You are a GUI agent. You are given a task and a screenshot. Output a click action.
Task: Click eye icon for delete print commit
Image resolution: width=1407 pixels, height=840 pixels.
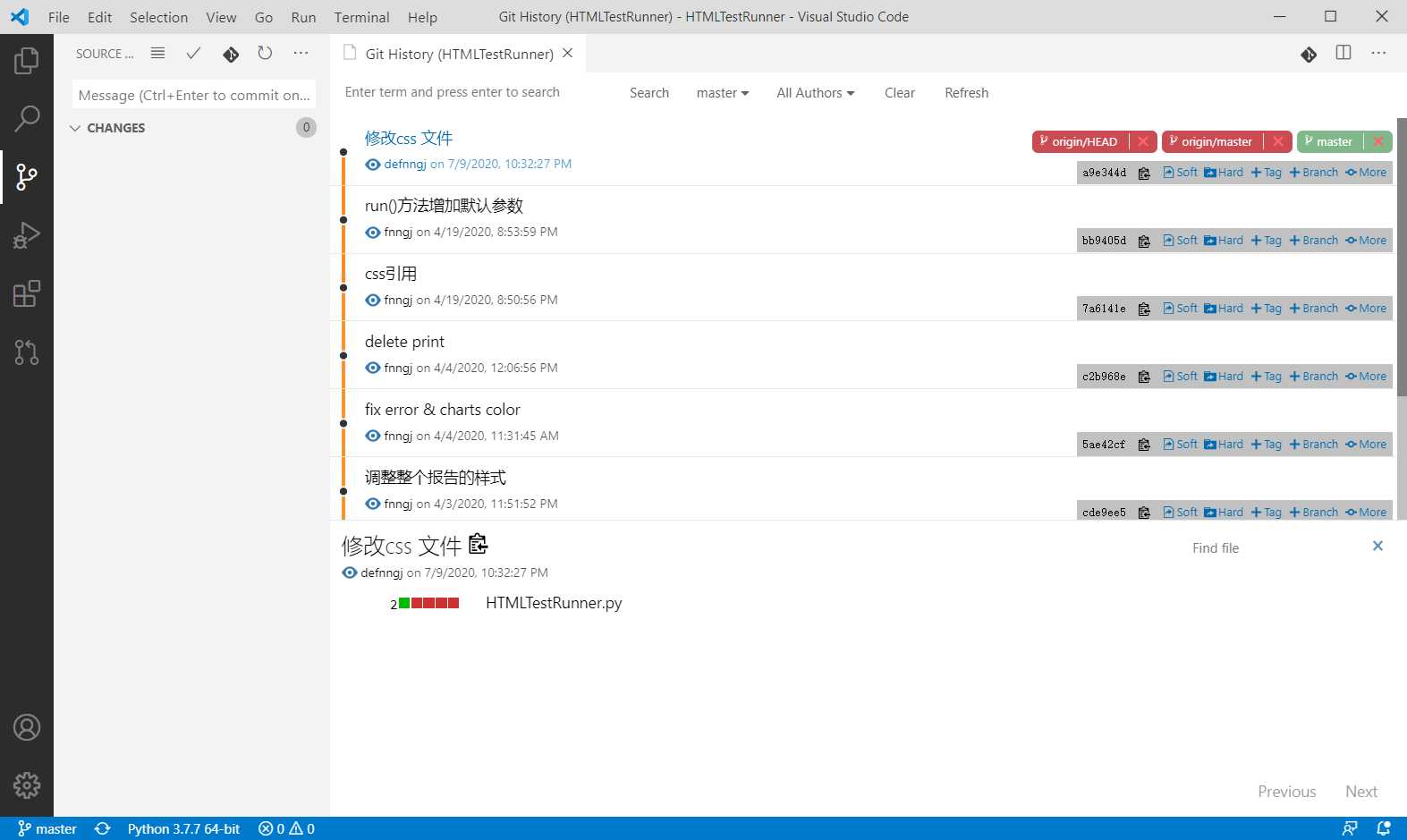373,369
